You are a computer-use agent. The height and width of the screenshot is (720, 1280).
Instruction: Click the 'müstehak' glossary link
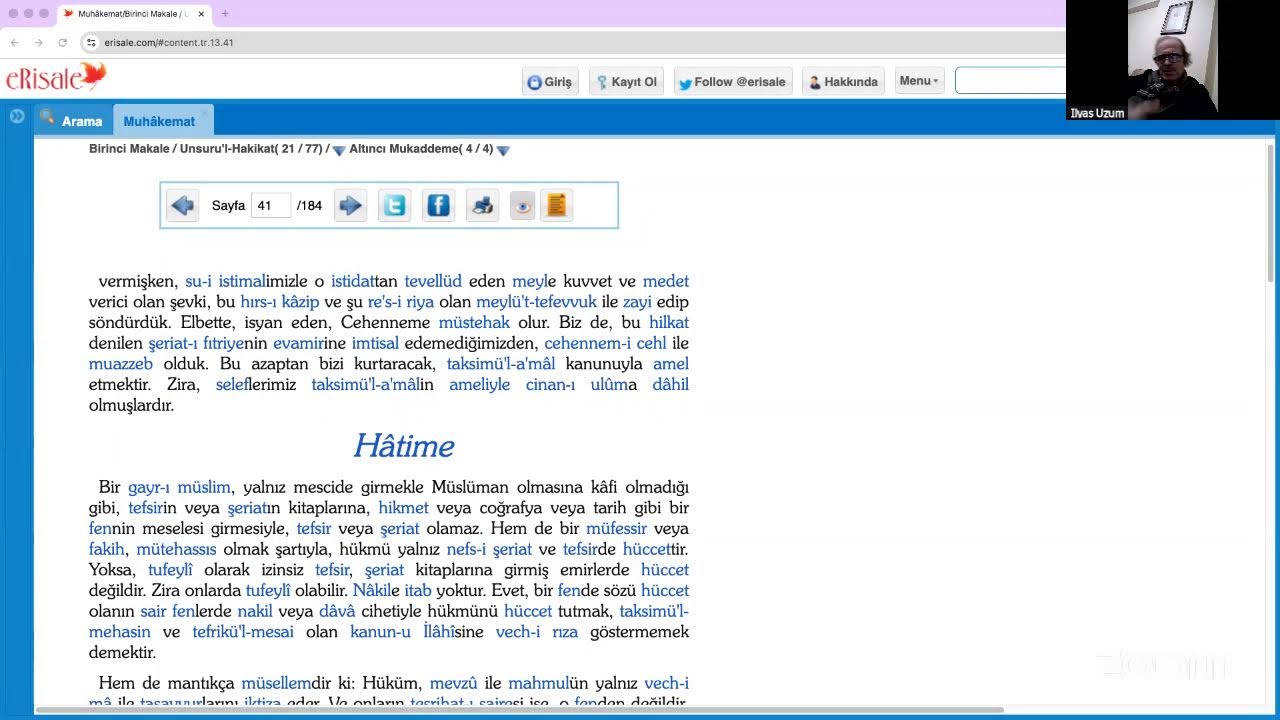click(x=474, y=322)
